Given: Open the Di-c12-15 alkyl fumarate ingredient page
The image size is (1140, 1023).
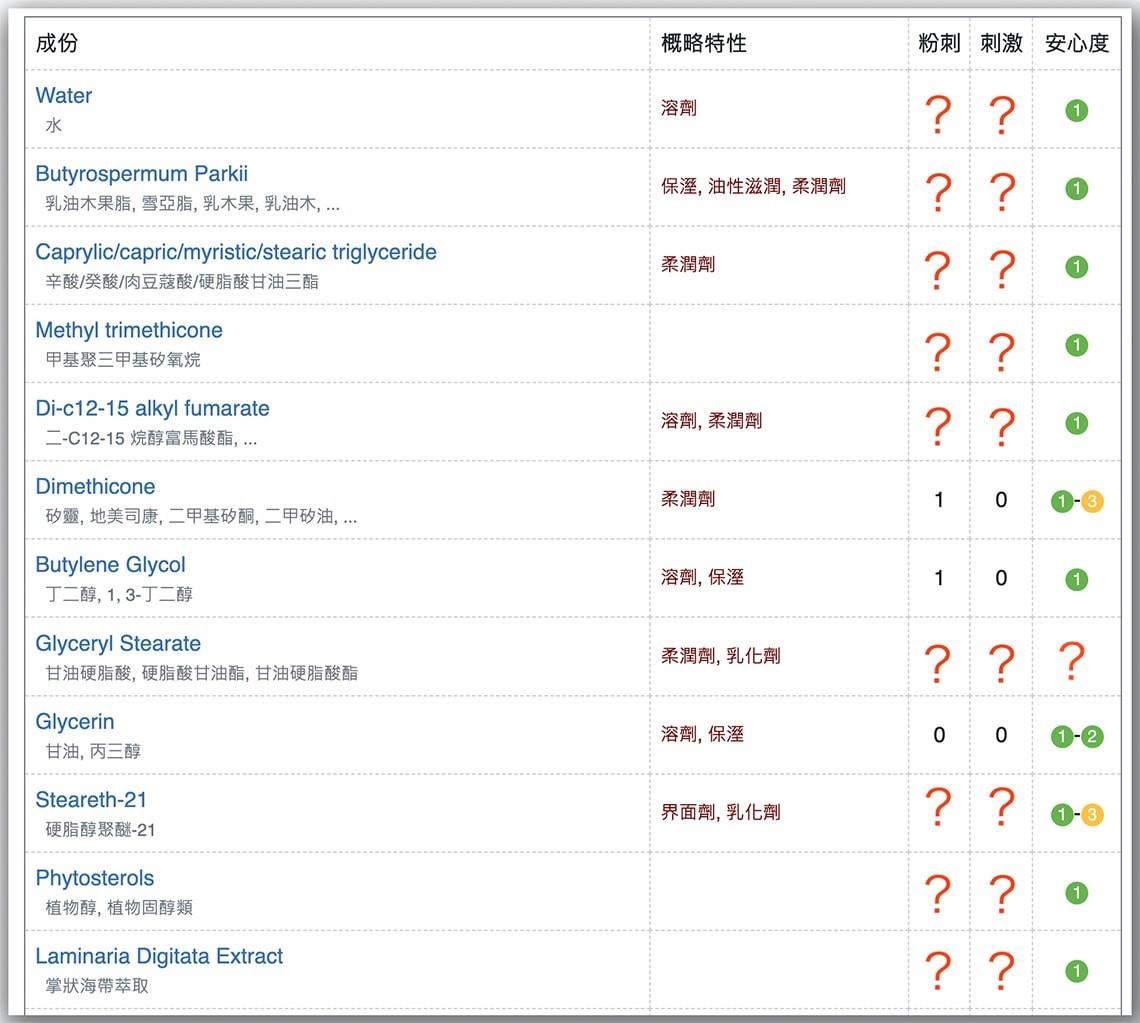Looking at the screenshot, I should point(152,409).
